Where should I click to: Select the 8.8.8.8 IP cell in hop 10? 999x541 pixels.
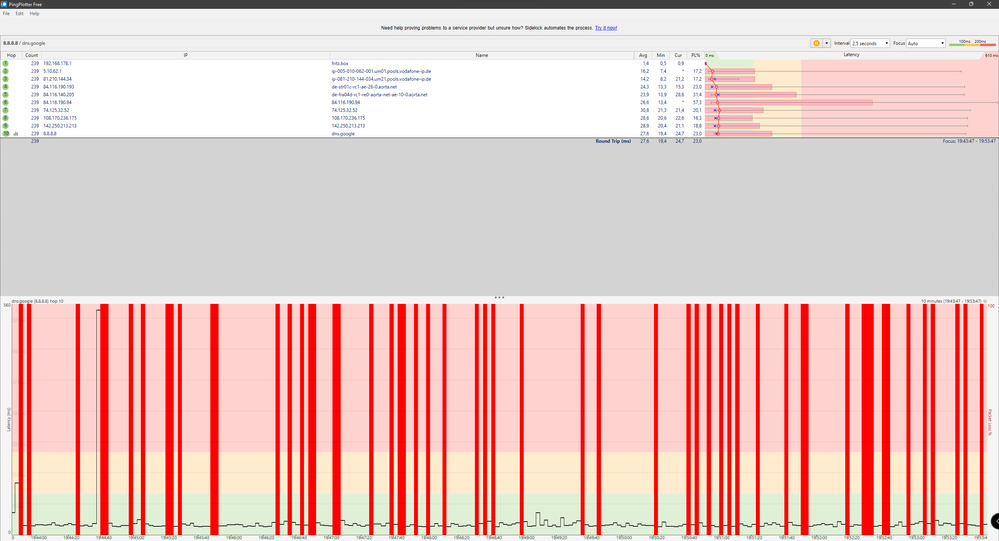(50, 134)
